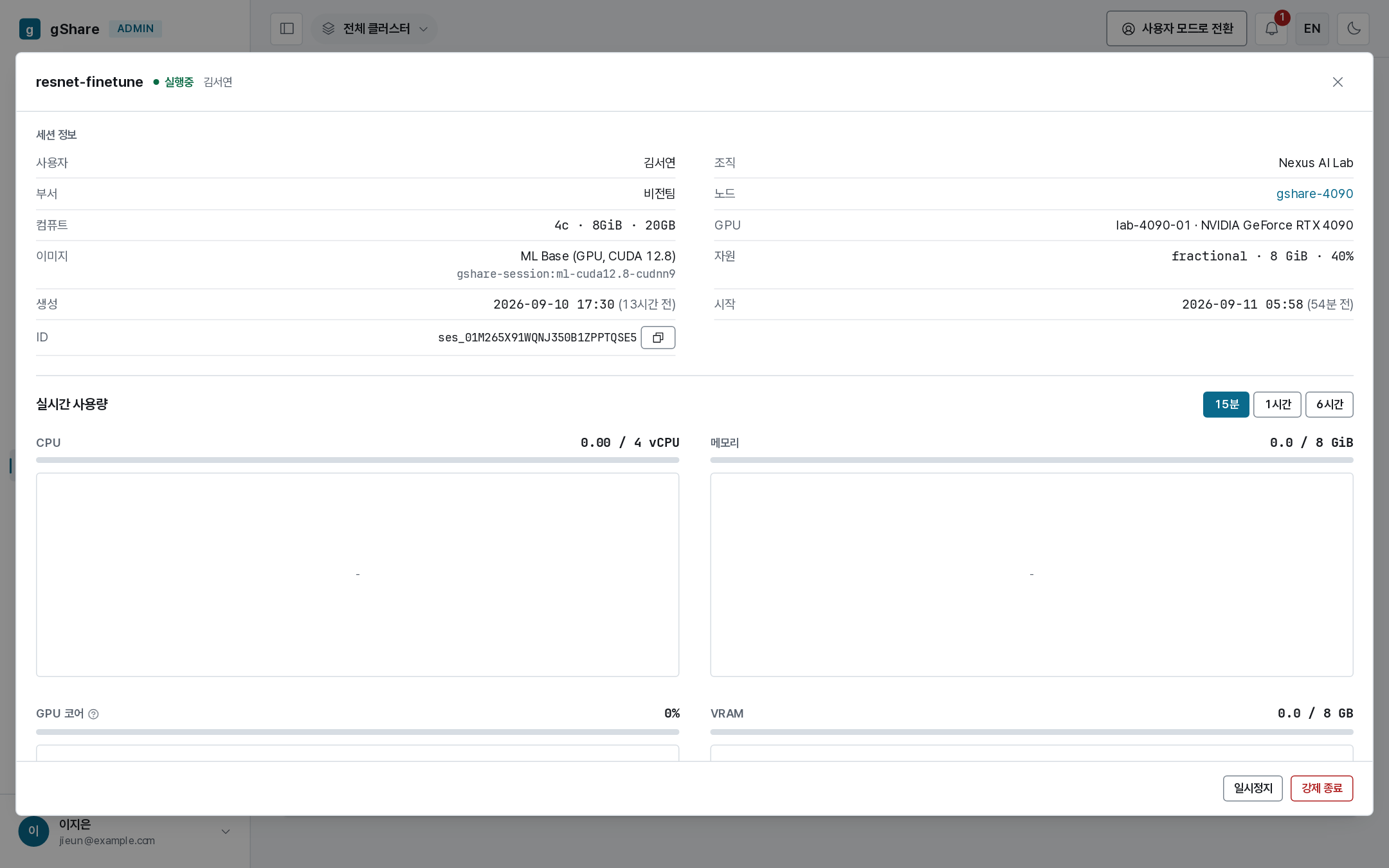Image resolution: width=1389 pixels, height=868 pixels.
Task: Click the session ID ses_01M265X91WQNJ350B1ZPPTQSE5
Action: pyautogui.click(x=537, y=338)
